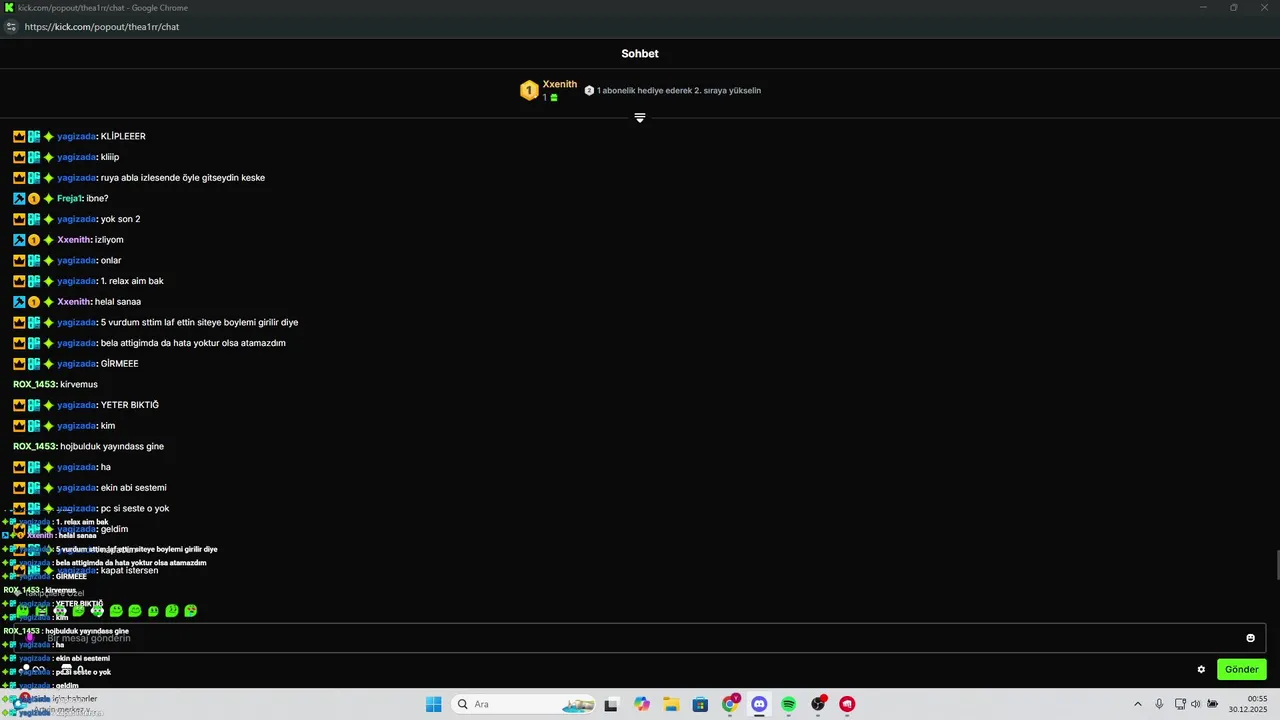
Task: Focus the 'Bir mesaj gönderin' message input
Action: click(640, 638)
